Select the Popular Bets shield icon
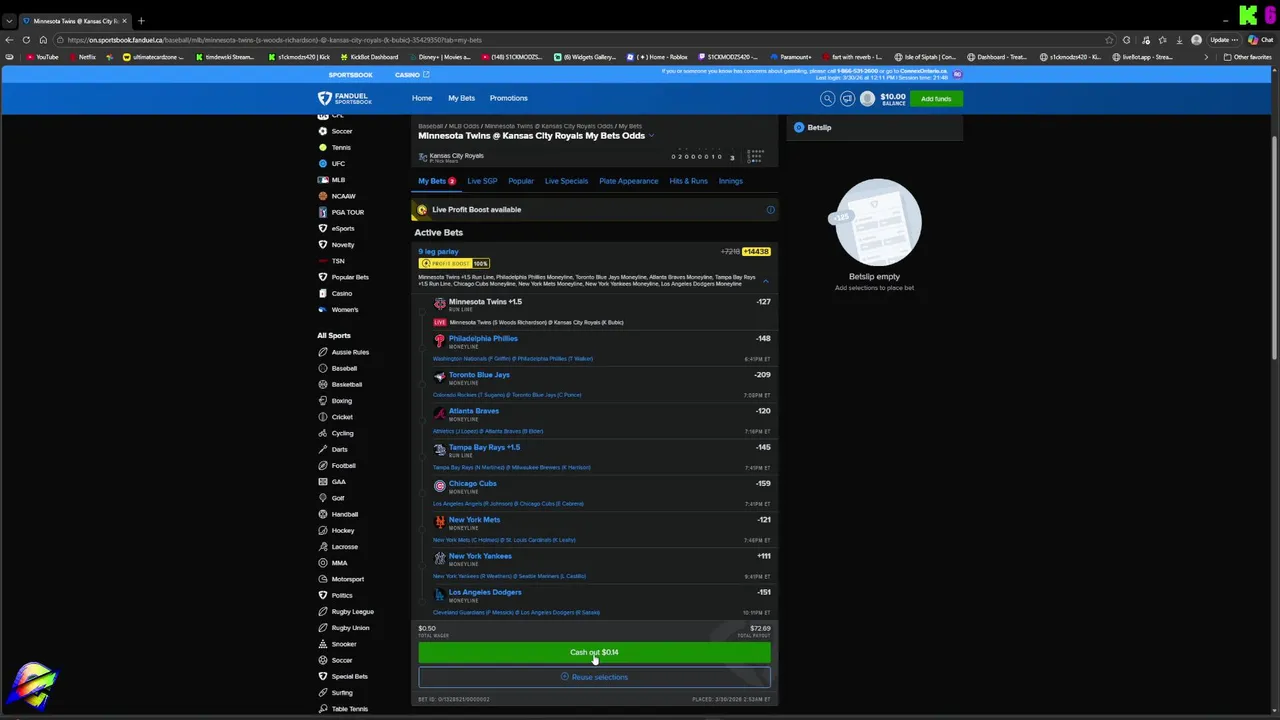The width and height of the screenshot is (1280, 720). point(323,277)
